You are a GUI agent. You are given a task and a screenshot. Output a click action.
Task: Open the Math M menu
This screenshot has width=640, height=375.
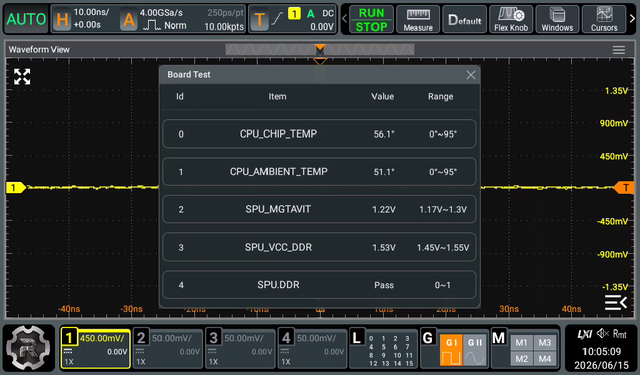point(499,338)
